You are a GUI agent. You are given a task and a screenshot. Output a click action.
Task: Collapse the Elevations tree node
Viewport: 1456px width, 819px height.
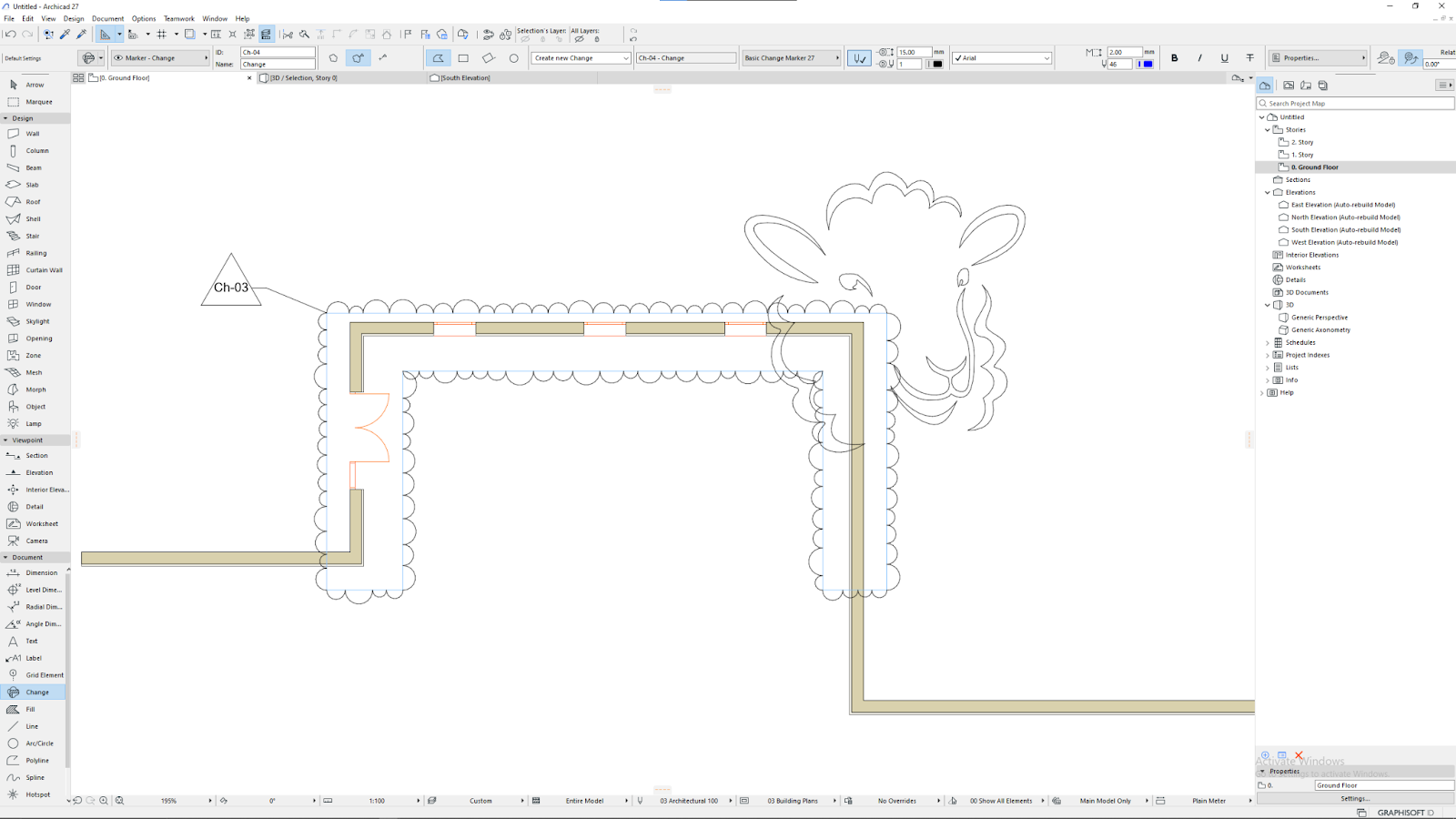pyautogui.click(x=1268, y=193)
